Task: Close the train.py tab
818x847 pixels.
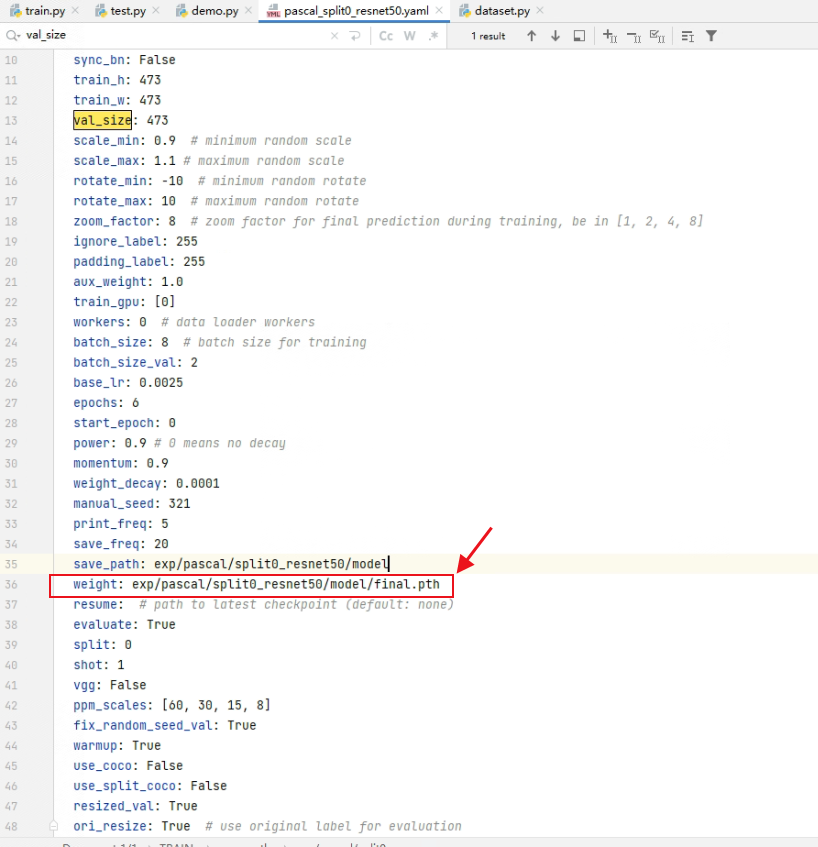Action: coord(75,10)
